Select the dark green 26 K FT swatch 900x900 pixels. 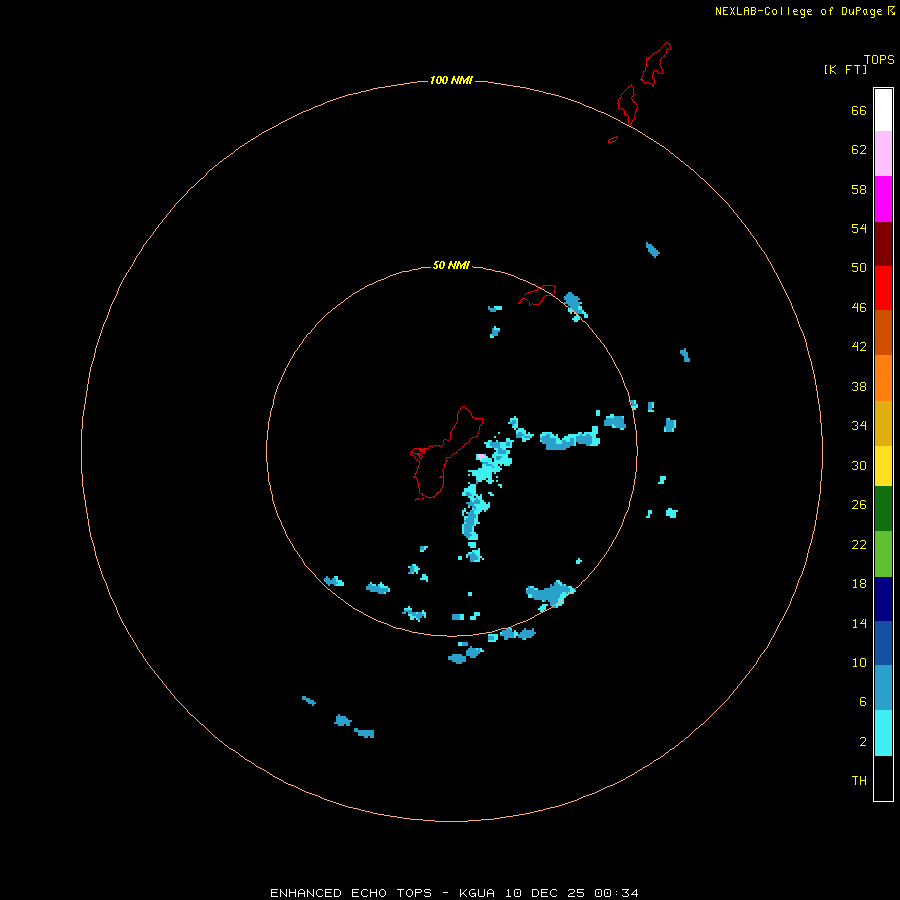pos(883,509)
